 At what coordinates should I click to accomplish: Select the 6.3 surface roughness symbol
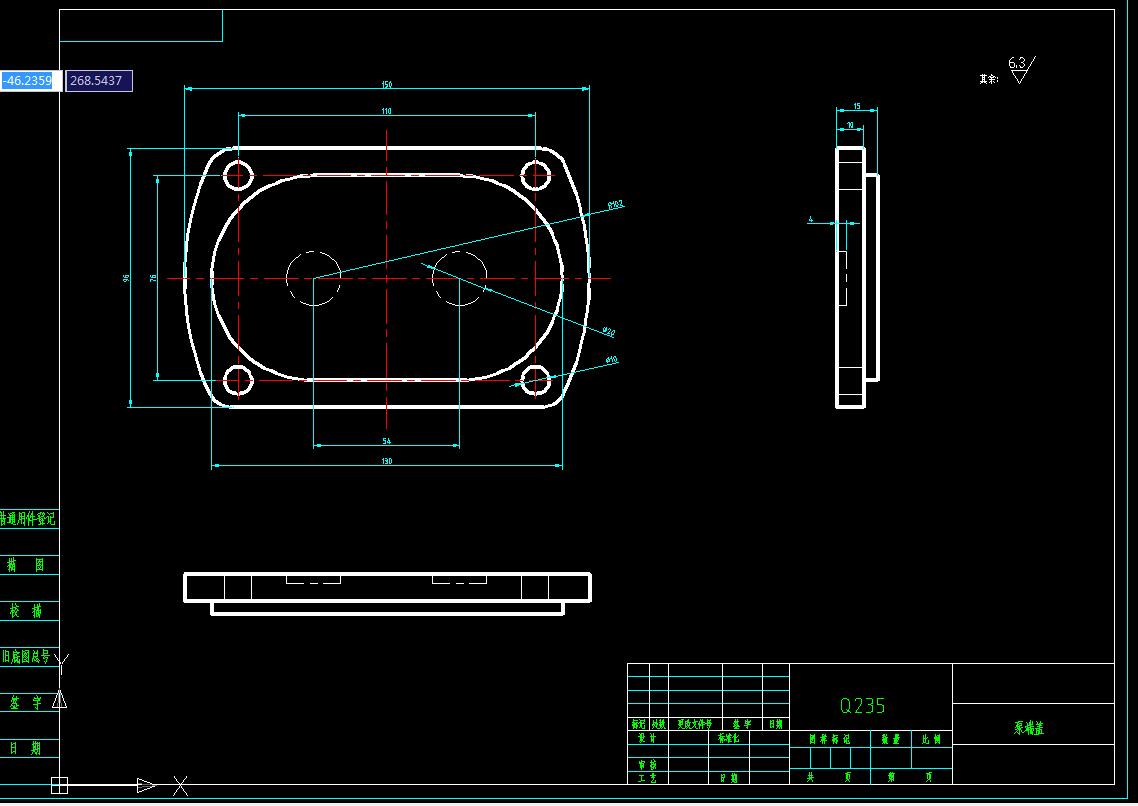1021,70
